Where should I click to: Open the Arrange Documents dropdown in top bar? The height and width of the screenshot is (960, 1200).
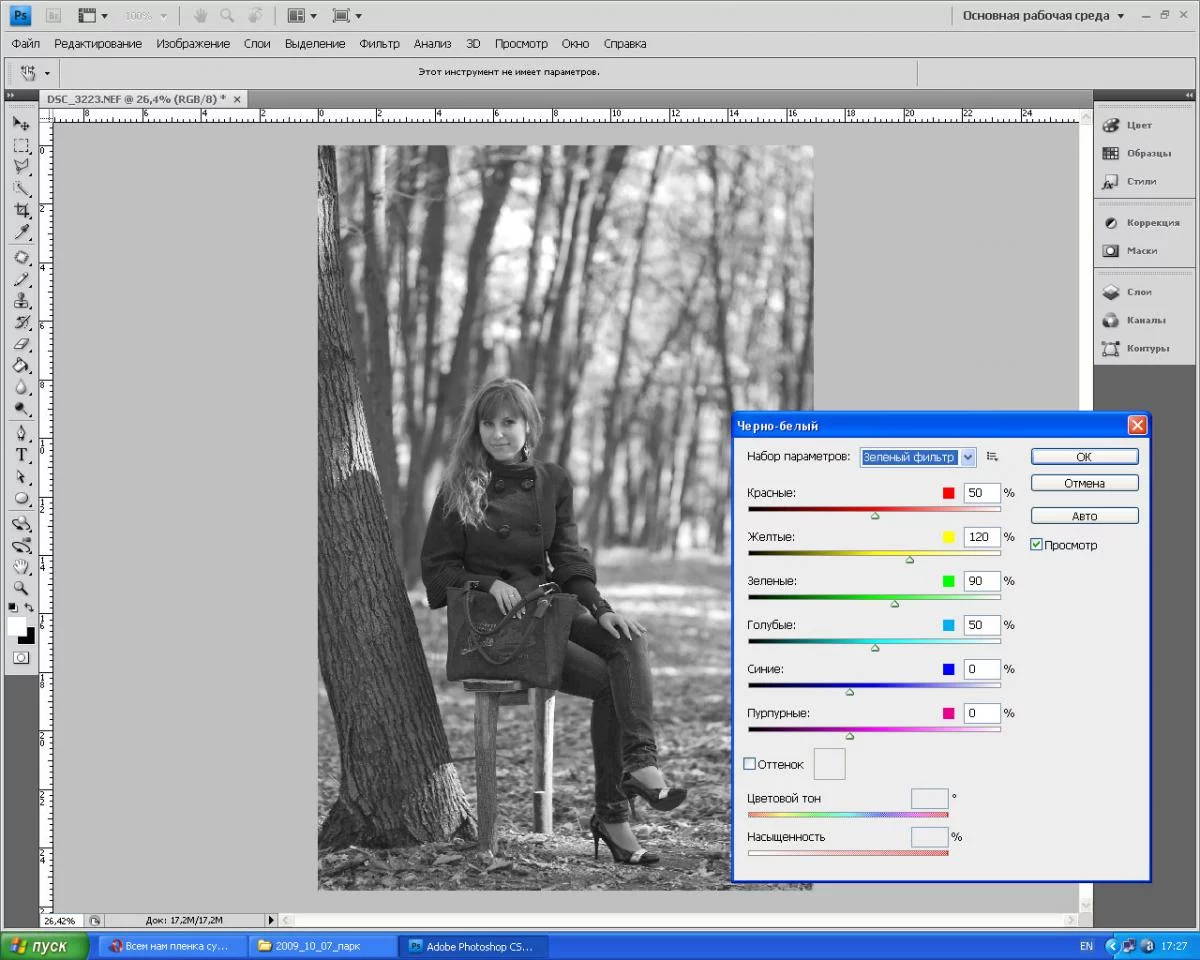(x=301, y=16)
